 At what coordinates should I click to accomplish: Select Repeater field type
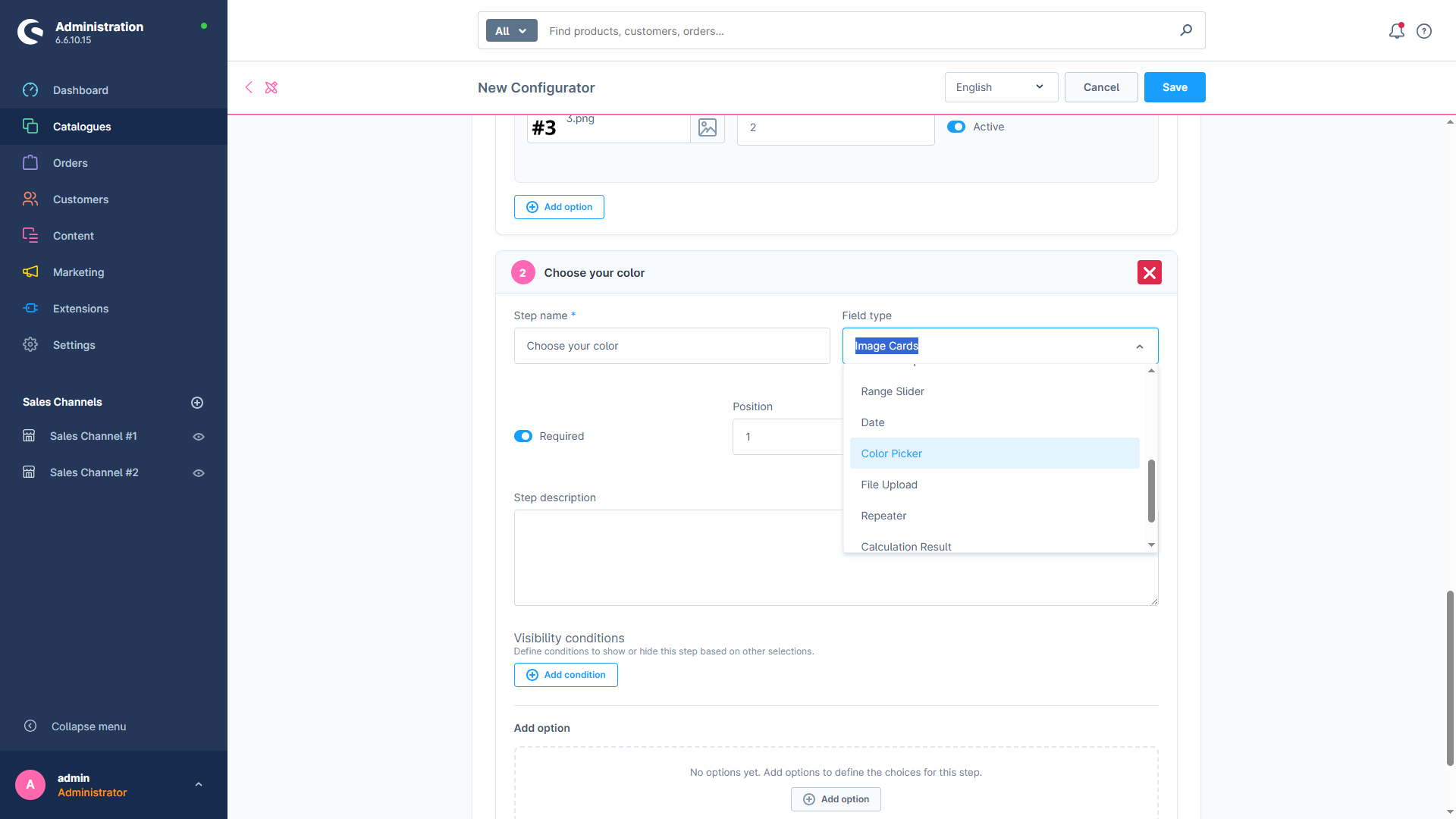tap(994, 516)
